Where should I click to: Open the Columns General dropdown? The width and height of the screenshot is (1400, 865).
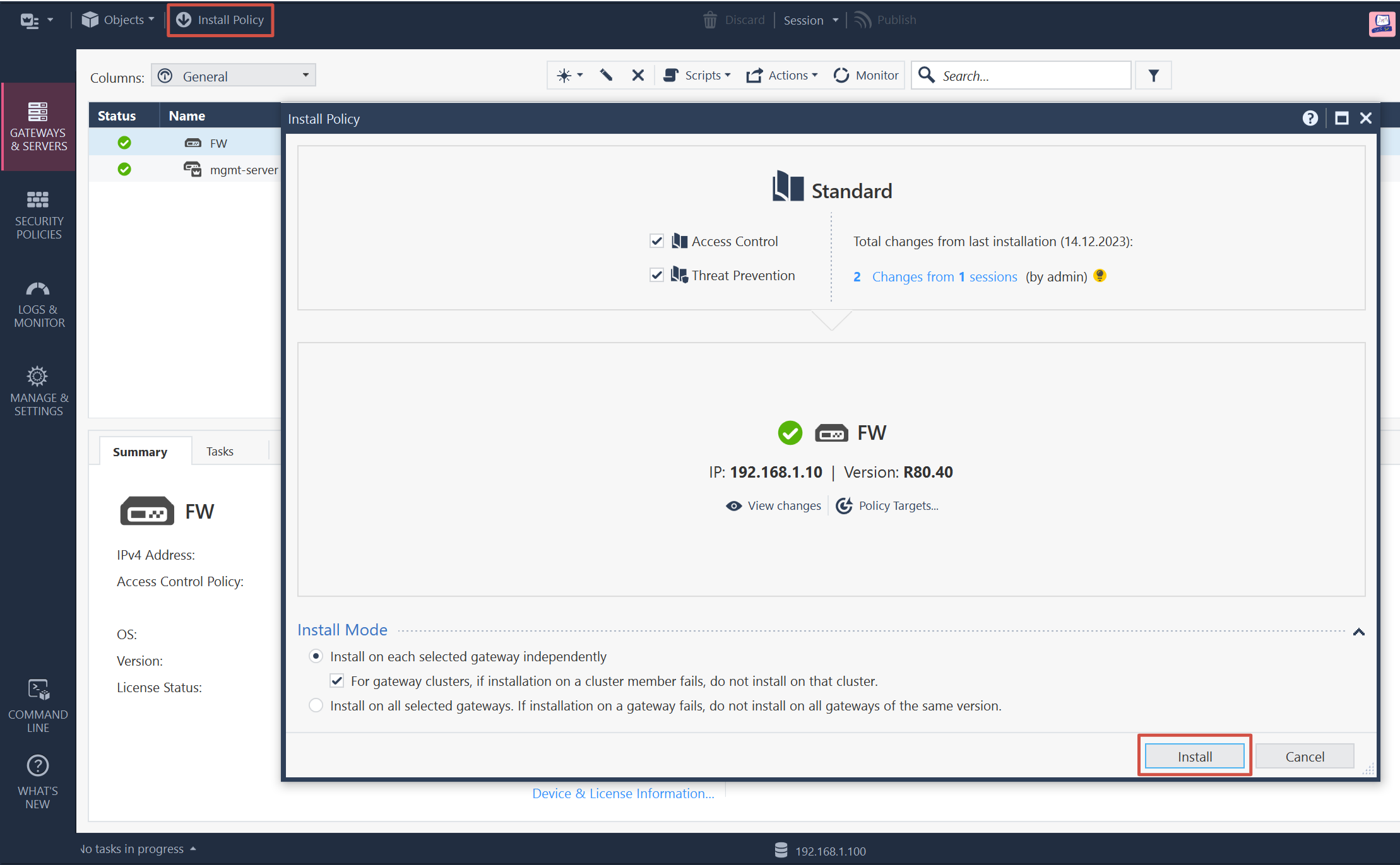tap(234, 76)
